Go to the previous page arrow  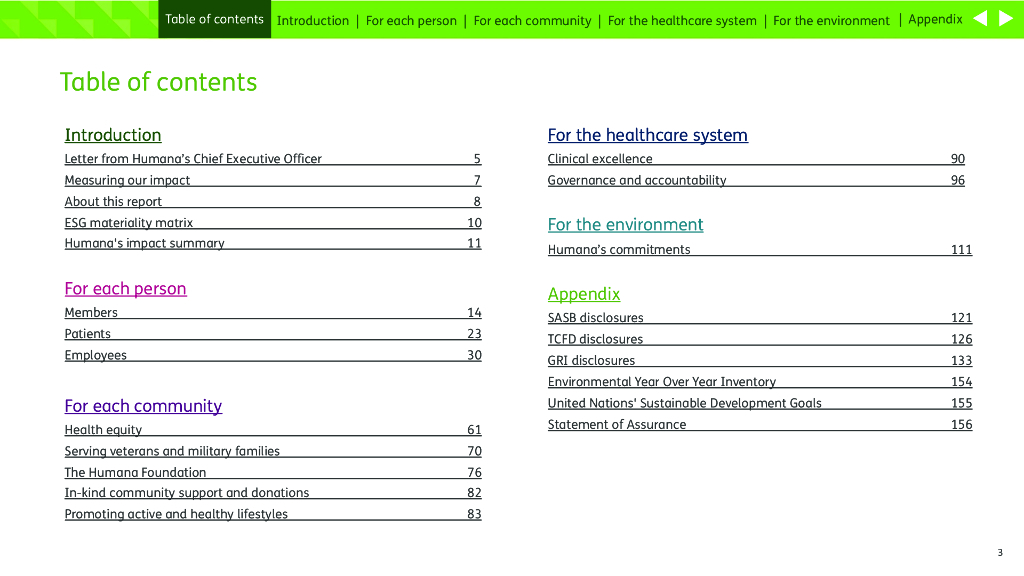[x=980, y=19]
